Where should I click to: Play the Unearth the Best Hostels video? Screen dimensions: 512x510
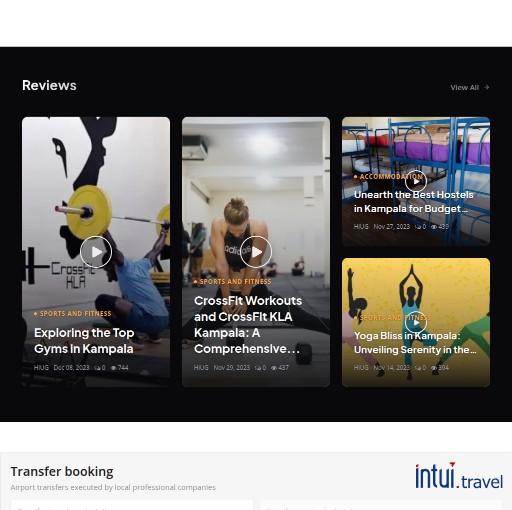click(x=416, y=181)
